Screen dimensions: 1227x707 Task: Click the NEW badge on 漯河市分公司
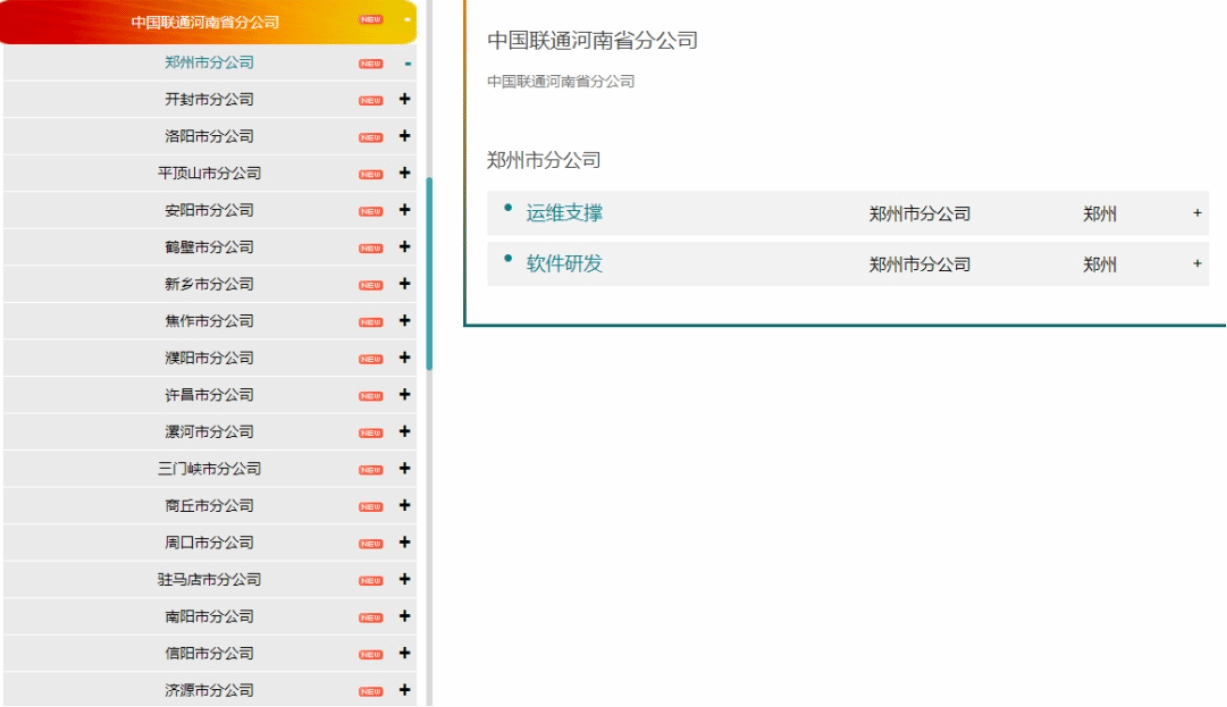[371, 434]
